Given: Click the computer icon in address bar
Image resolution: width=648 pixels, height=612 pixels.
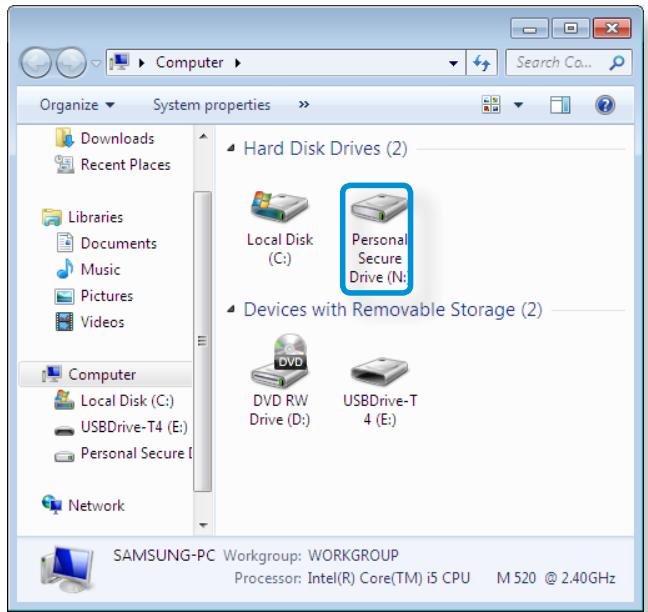Looking at the screenshot, I should tap(119, 62).
